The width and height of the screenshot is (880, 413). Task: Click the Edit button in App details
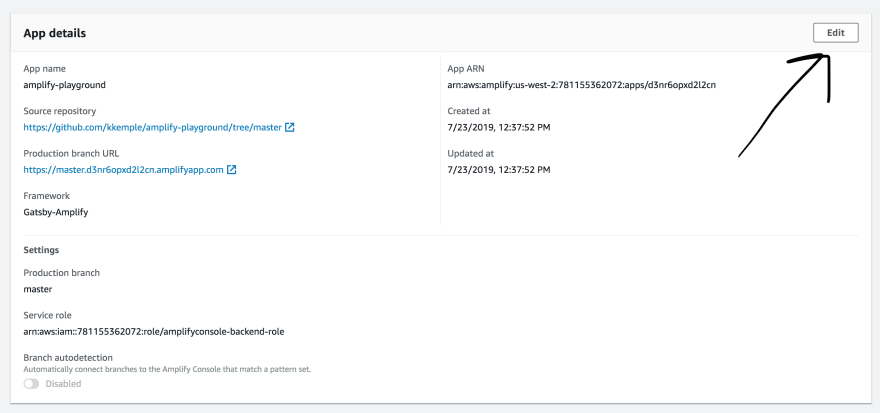pyautogui.click(x=836, y=33)
